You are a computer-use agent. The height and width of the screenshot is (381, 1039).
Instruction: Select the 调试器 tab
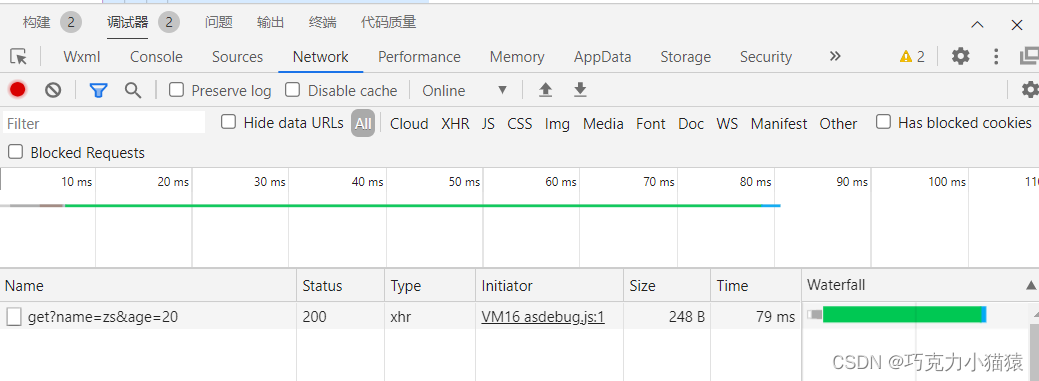tap(128, 23)
